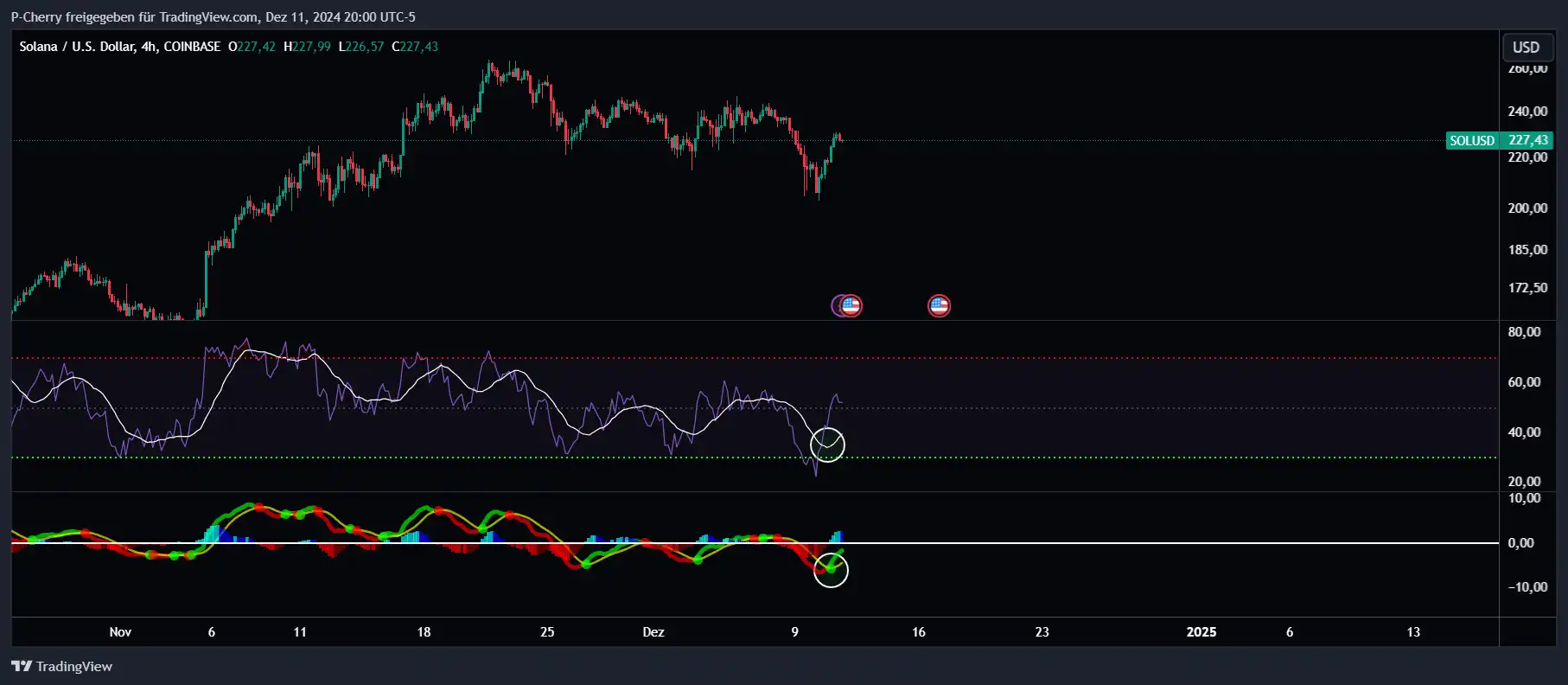Click the '23' date label on the time axis
1568x685 pixels.
coord(1042,632)
